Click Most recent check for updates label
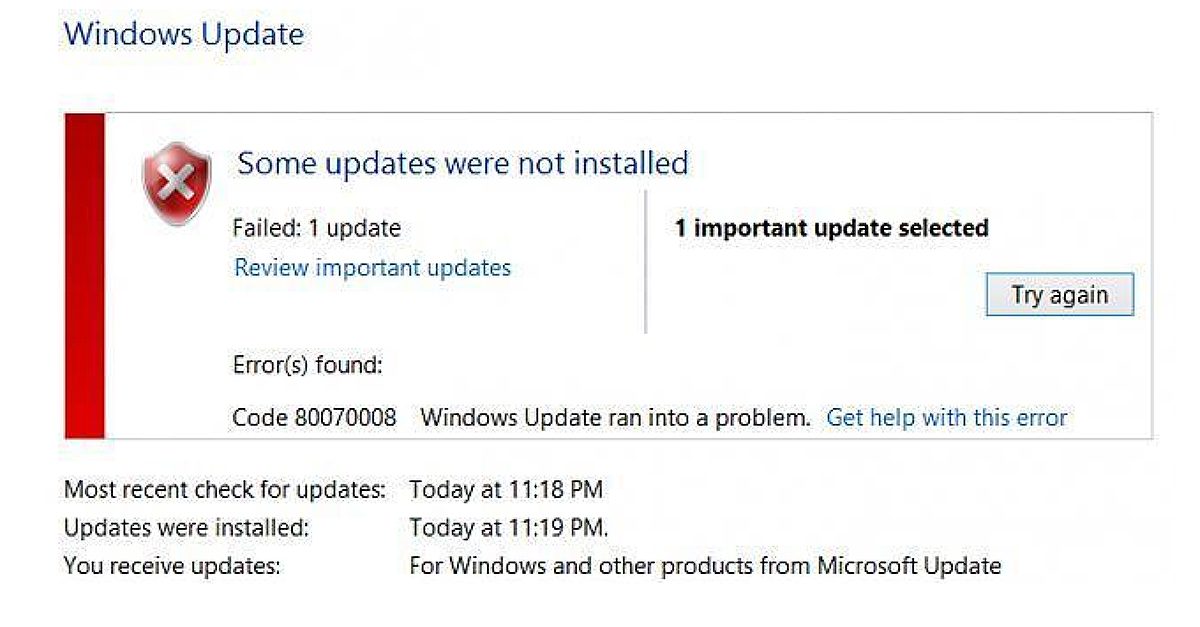The height and width of the screenshot is (627, 1200). [x=224, y=490]
